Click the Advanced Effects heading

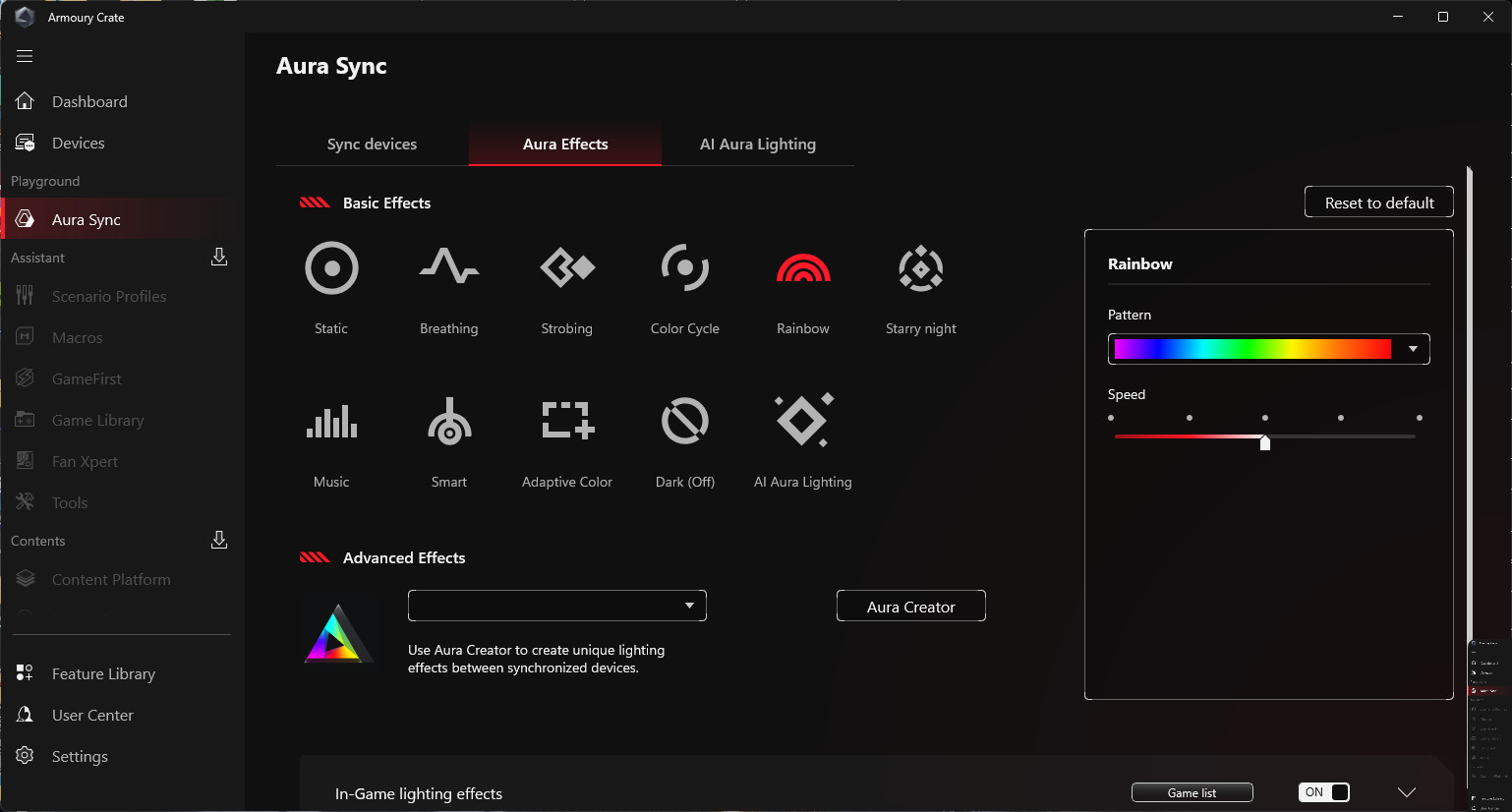coord(404,557)
